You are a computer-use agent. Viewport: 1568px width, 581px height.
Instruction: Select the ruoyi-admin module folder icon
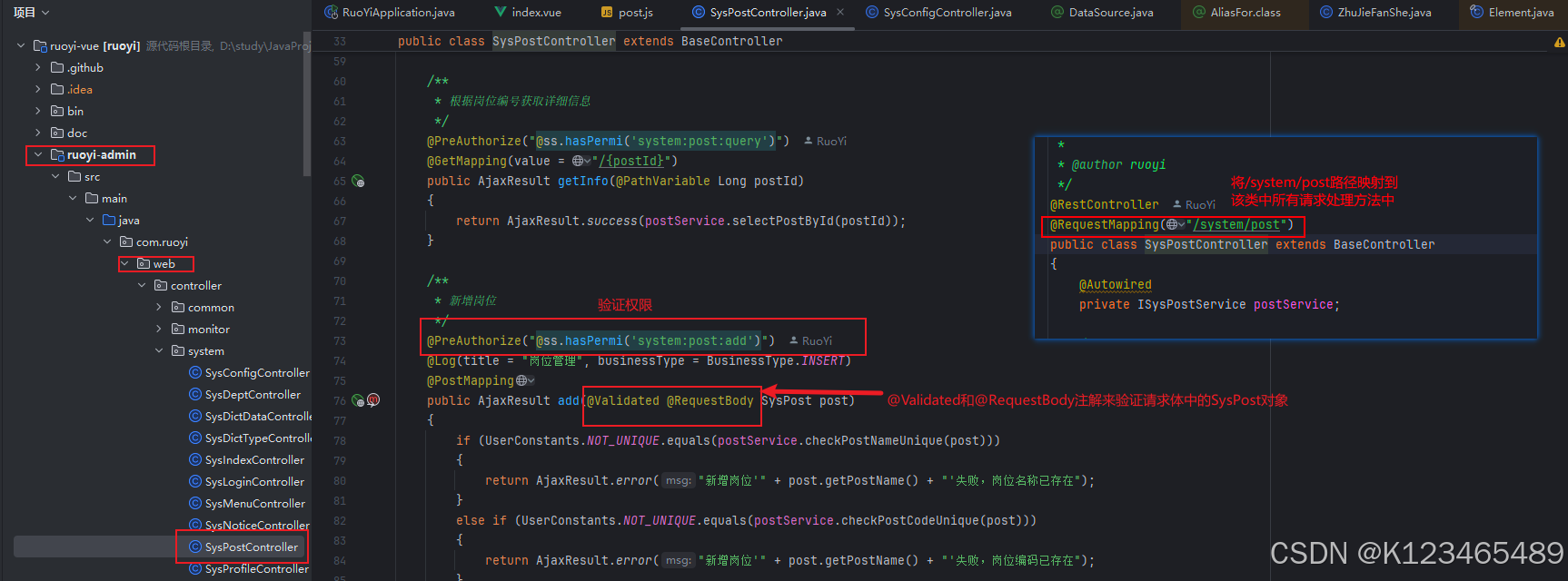pos(57,154)
